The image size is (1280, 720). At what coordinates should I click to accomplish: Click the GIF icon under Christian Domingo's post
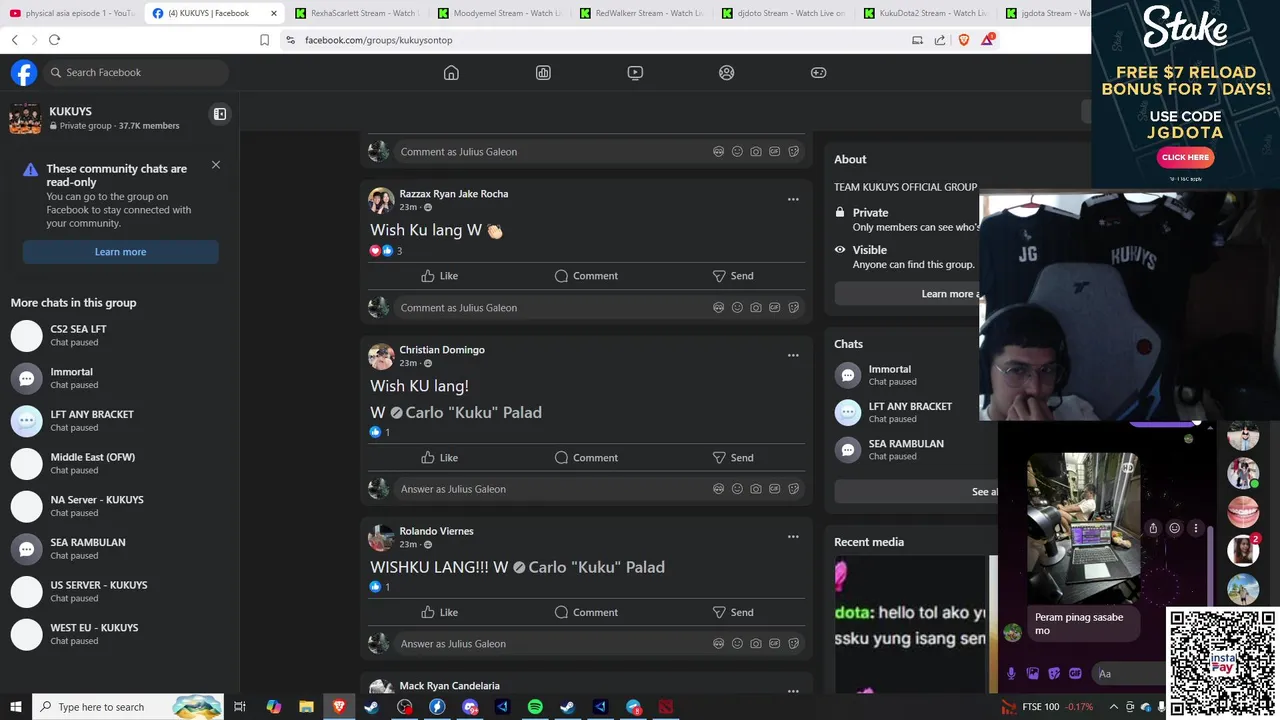775,489
